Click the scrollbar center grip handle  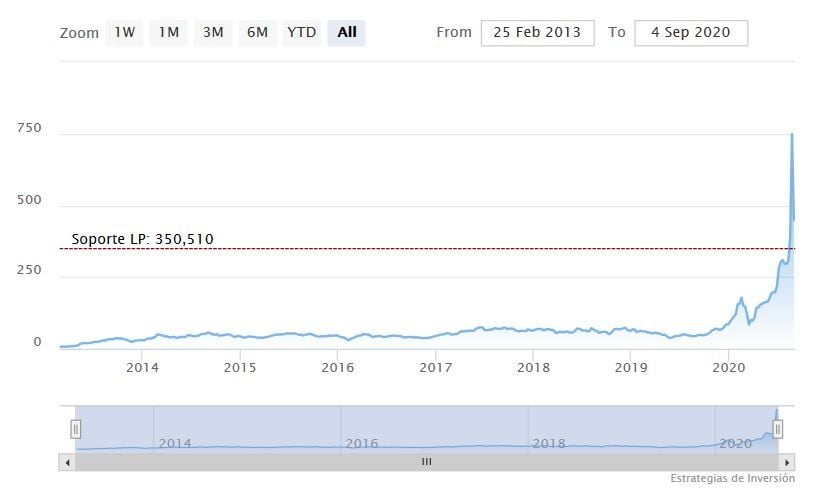tap(426, 462)
